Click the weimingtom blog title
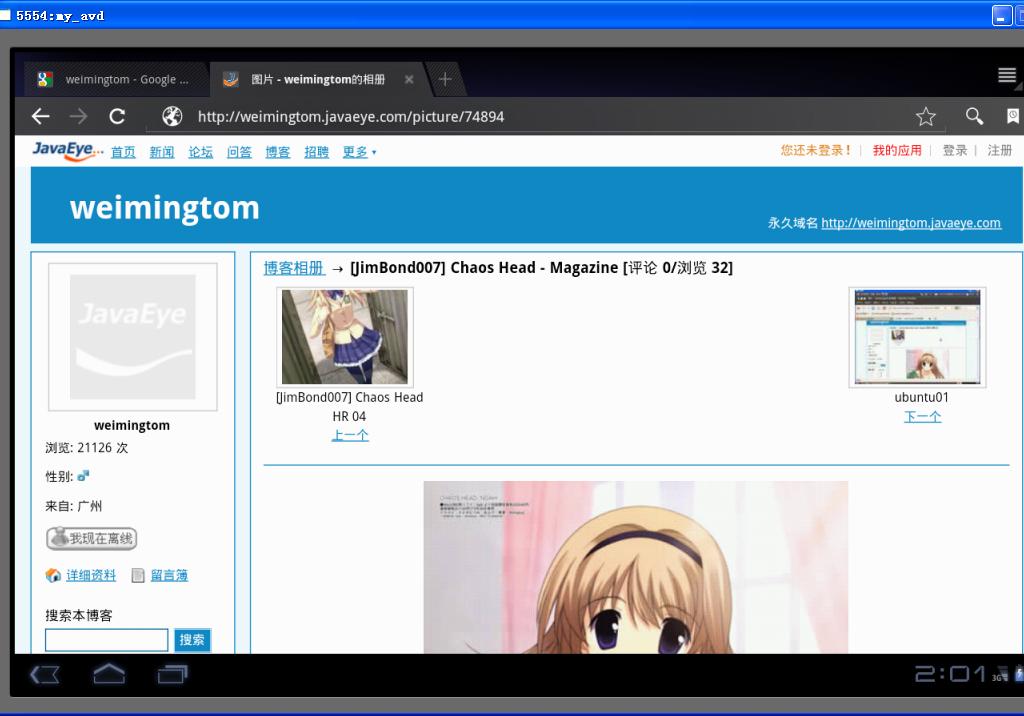Viewport: 1024px width, 716px height. [x=165, y=207]
